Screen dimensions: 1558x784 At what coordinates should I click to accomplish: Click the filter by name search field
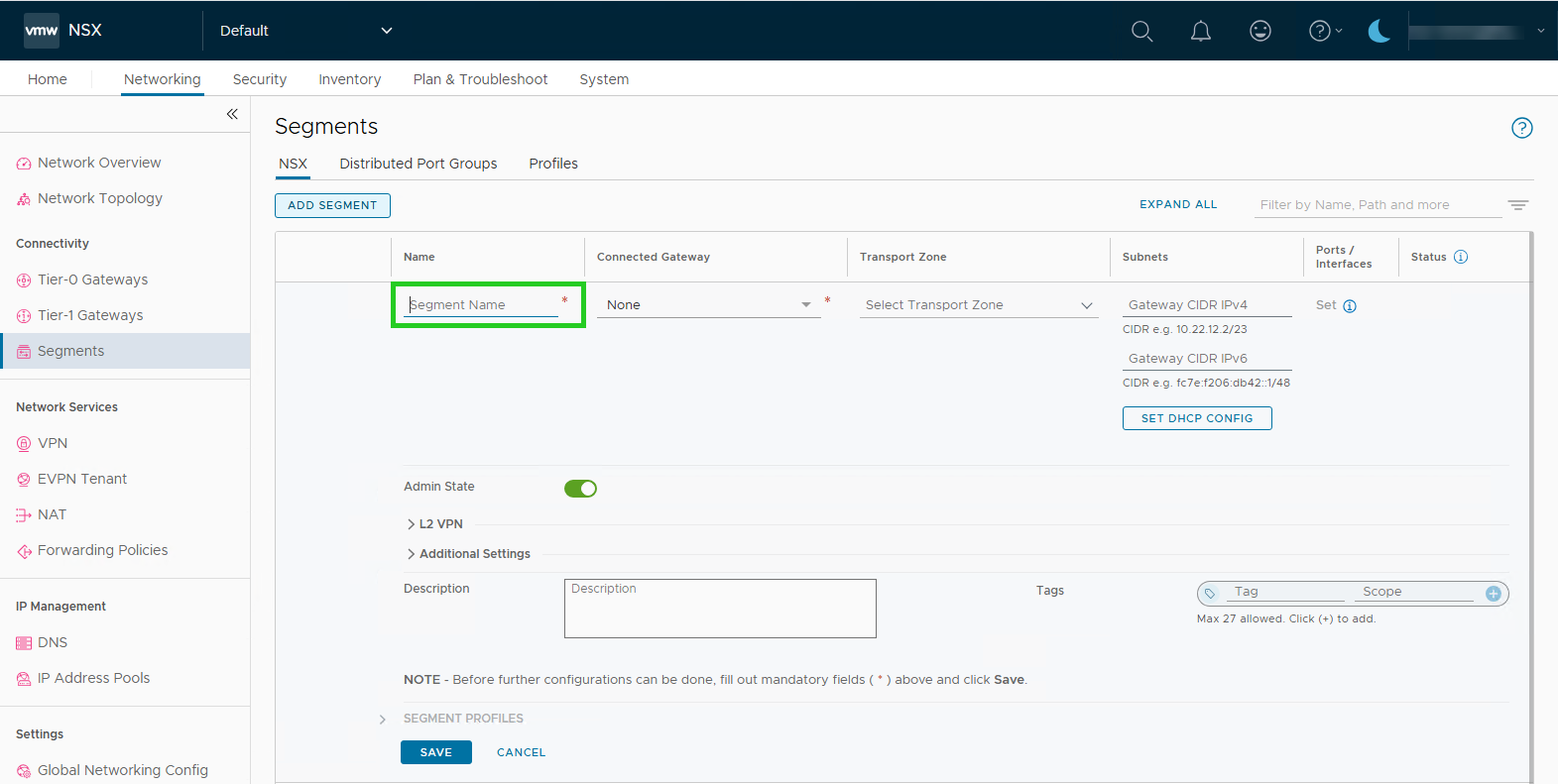1378,205
